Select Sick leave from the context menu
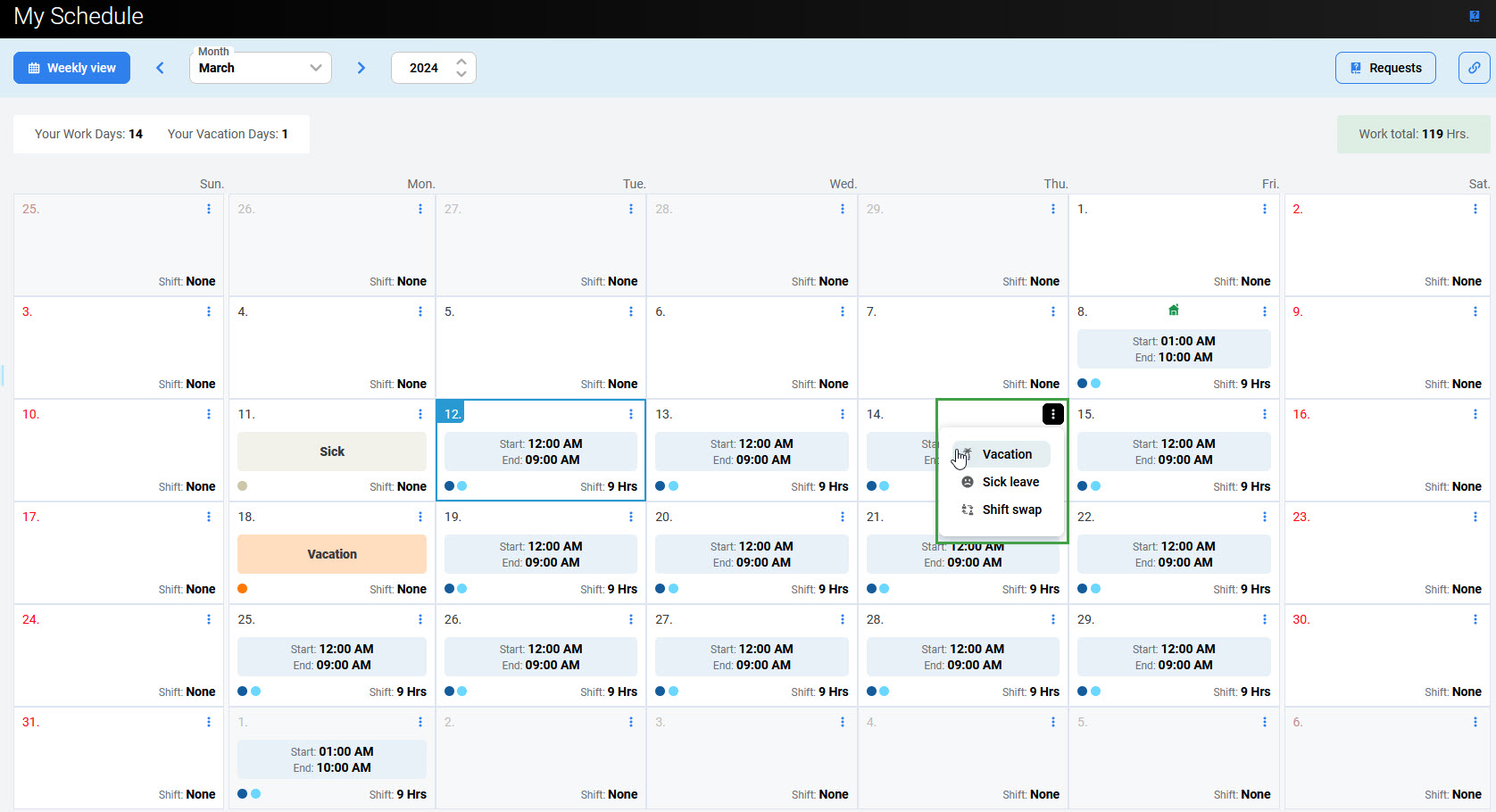Screen dimensions: 1496x812 [1010, 482]
